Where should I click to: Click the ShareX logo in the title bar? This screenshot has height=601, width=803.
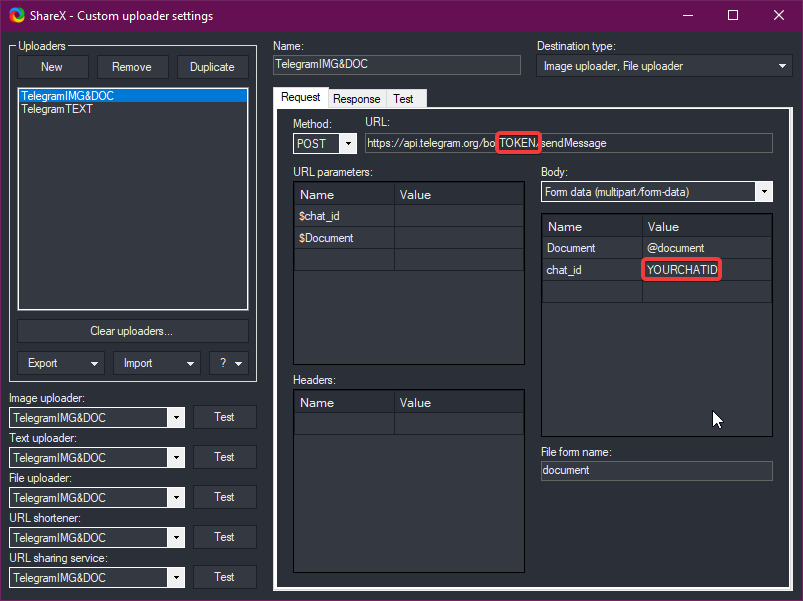16,15
